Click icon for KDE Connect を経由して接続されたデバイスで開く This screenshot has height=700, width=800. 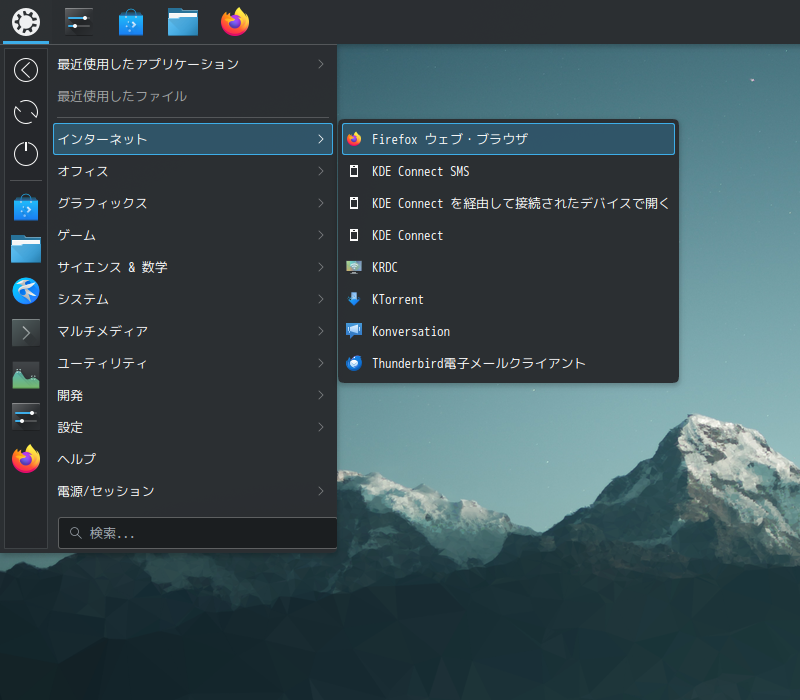coord(354,203)
